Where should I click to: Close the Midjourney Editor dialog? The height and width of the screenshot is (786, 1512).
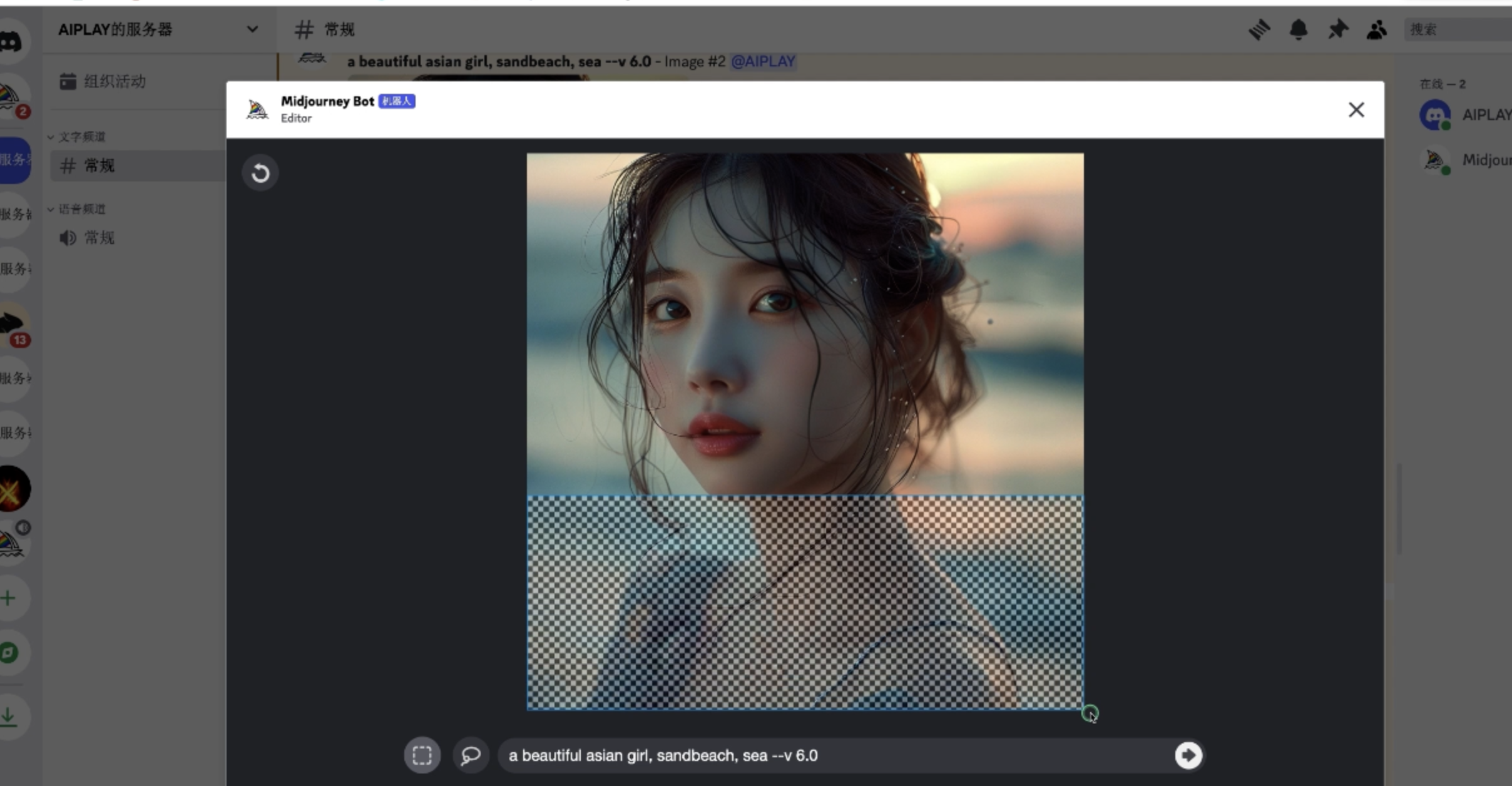point(1356,110)
